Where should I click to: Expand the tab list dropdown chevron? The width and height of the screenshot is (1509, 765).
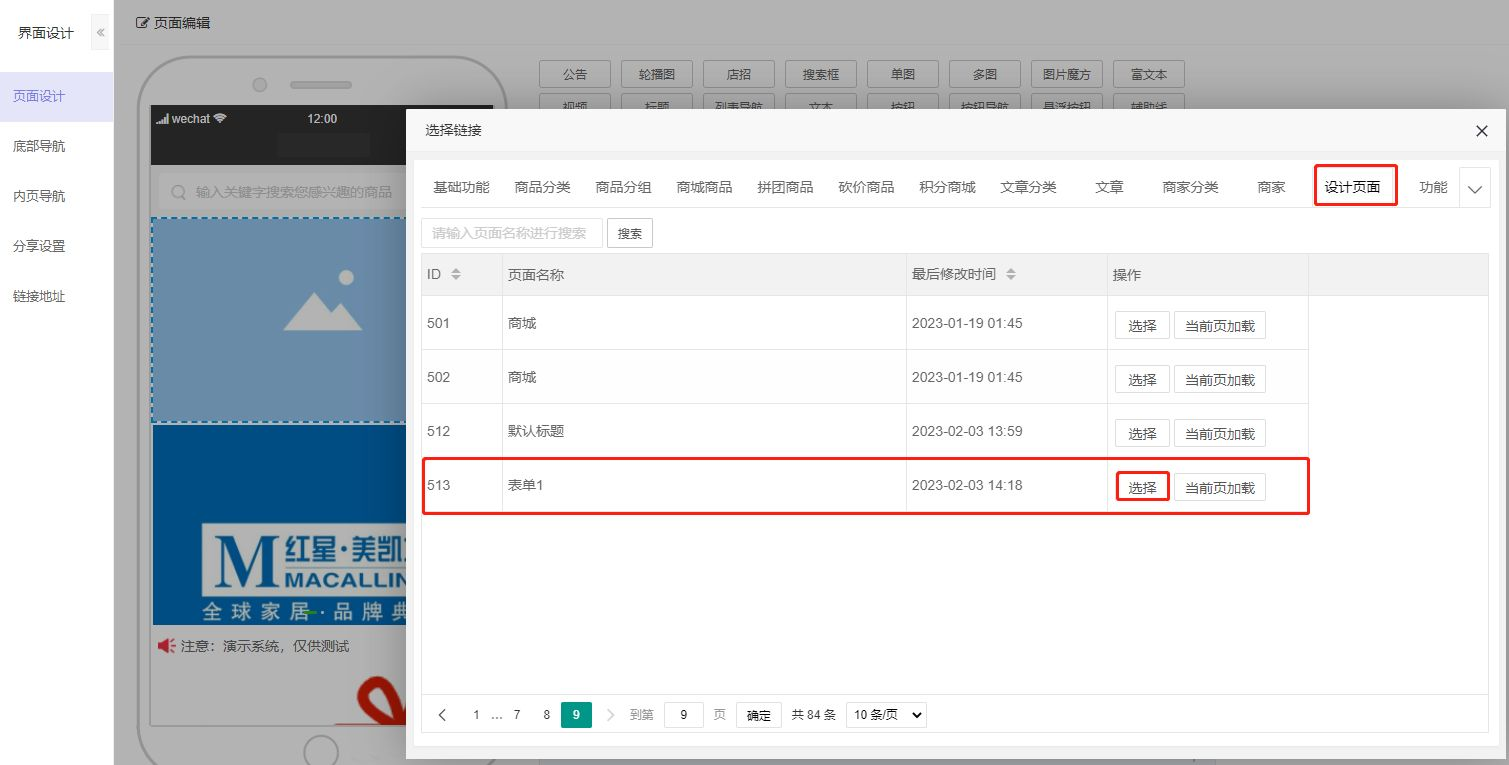(1475, 188)
